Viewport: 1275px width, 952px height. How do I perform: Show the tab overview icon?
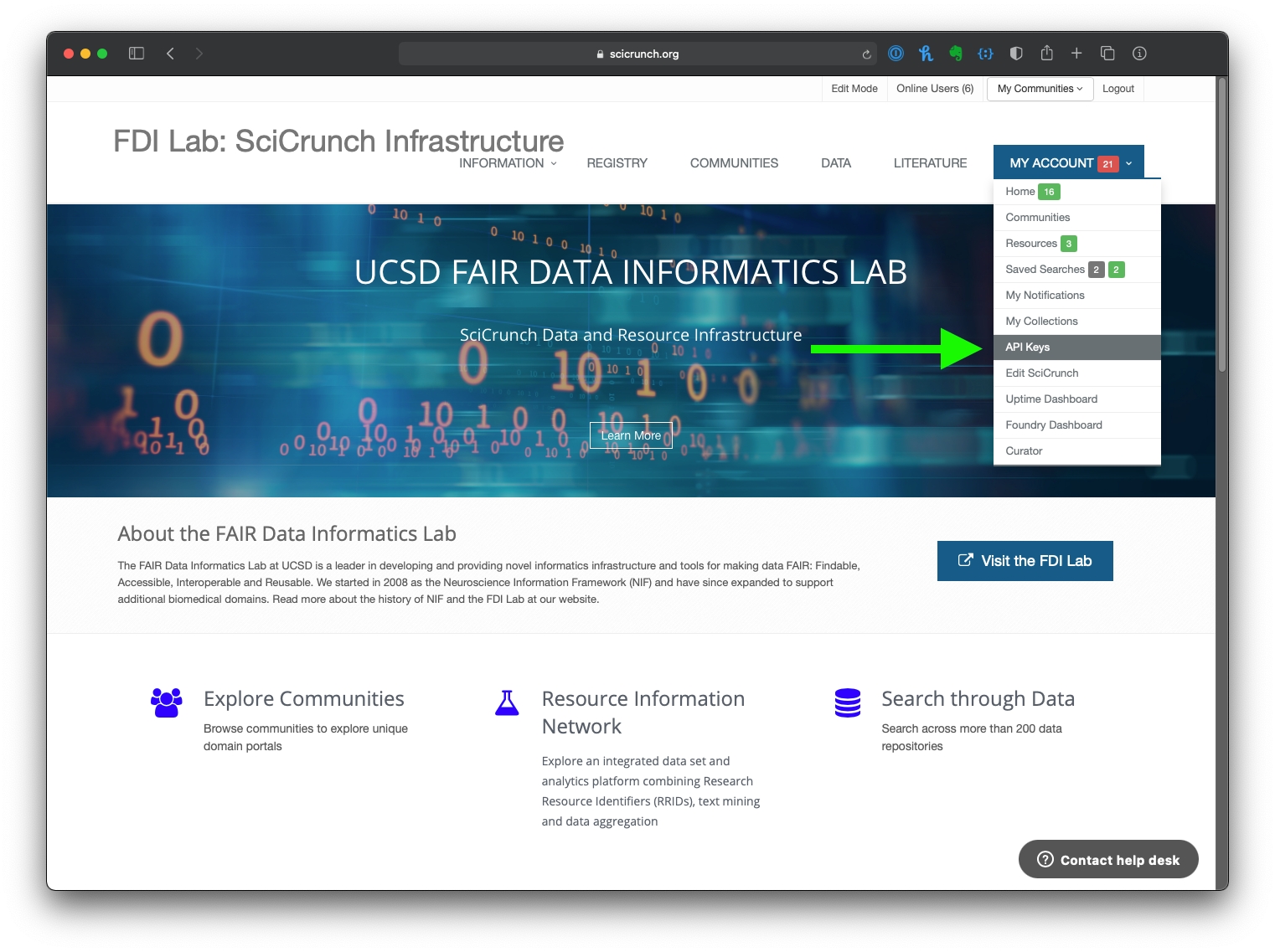[x=1107, y=54]
